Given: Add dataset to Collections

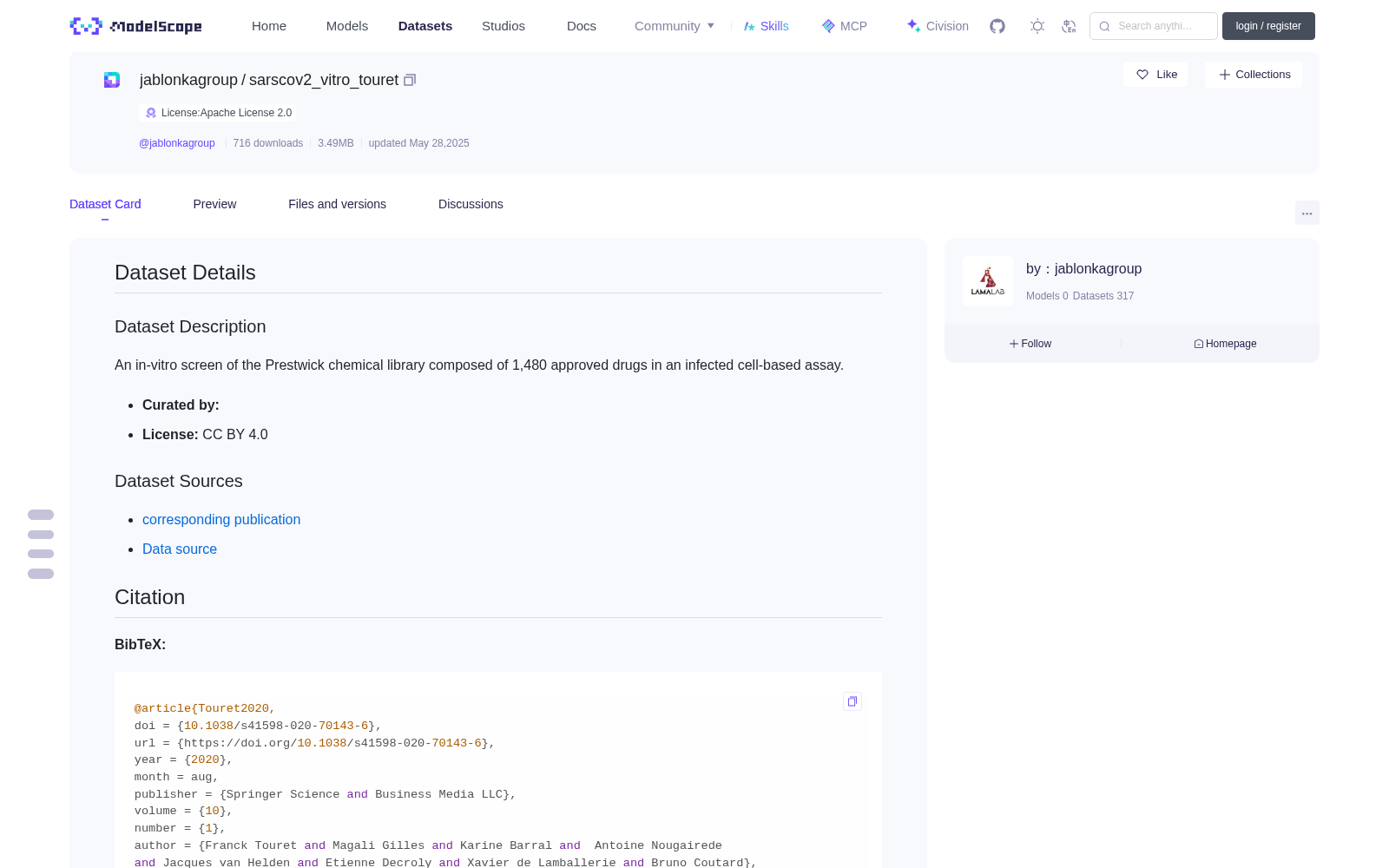Looking at the screenshot, I should (x=1254, y=75).
